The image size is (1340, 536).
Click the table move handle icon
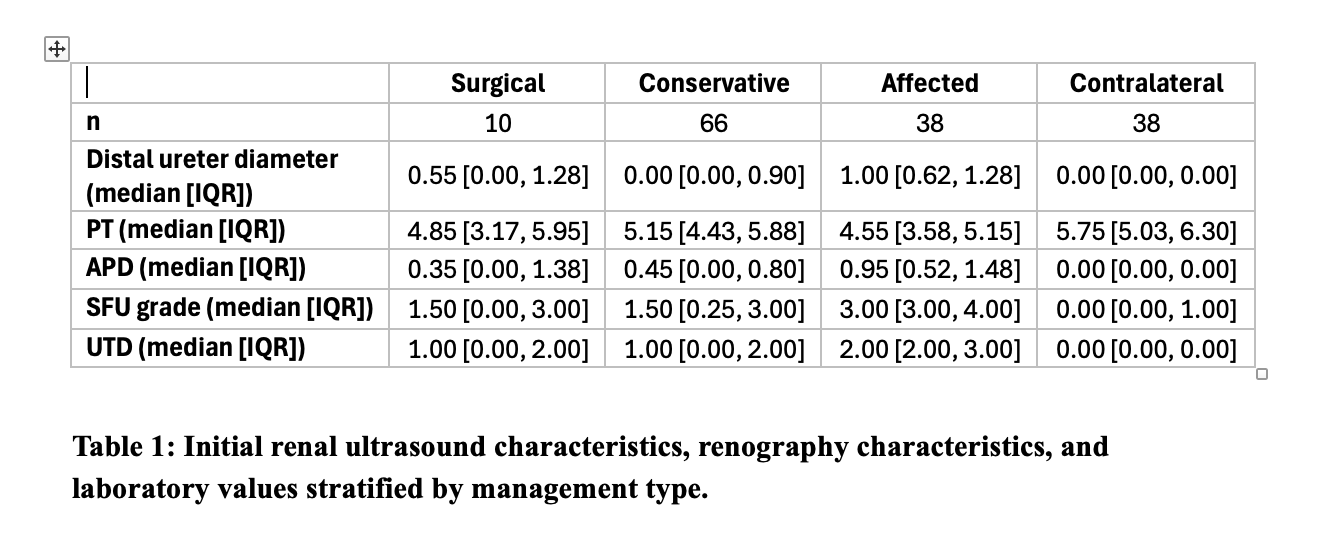pos(57,50)
